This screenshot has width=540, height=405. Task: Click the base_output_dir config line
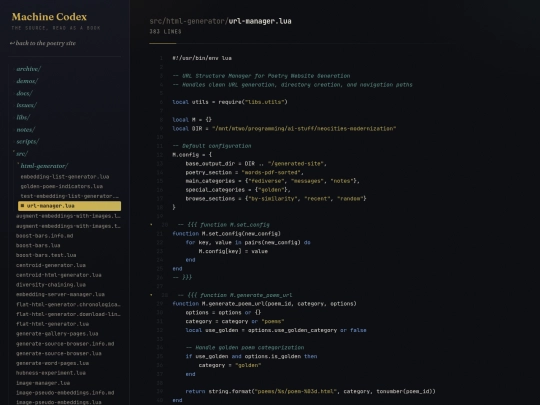coord(256,164)
